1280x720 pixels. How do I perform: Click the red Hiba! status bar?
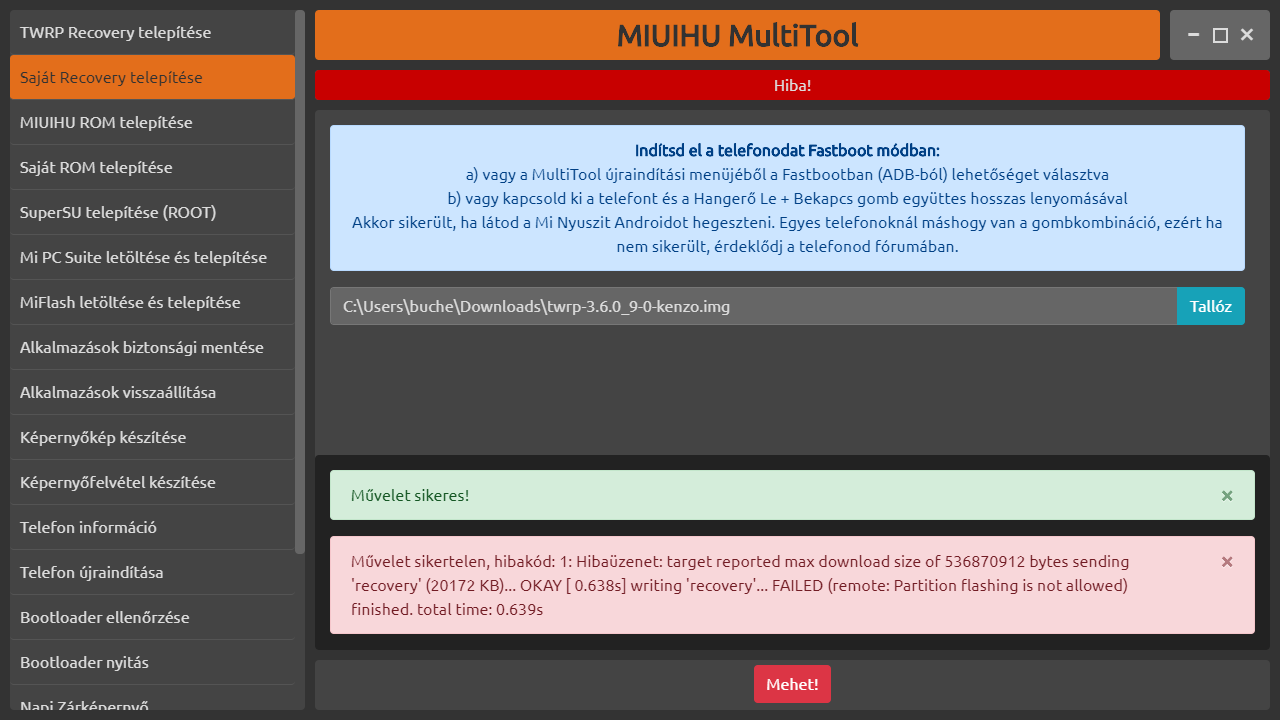792,85
